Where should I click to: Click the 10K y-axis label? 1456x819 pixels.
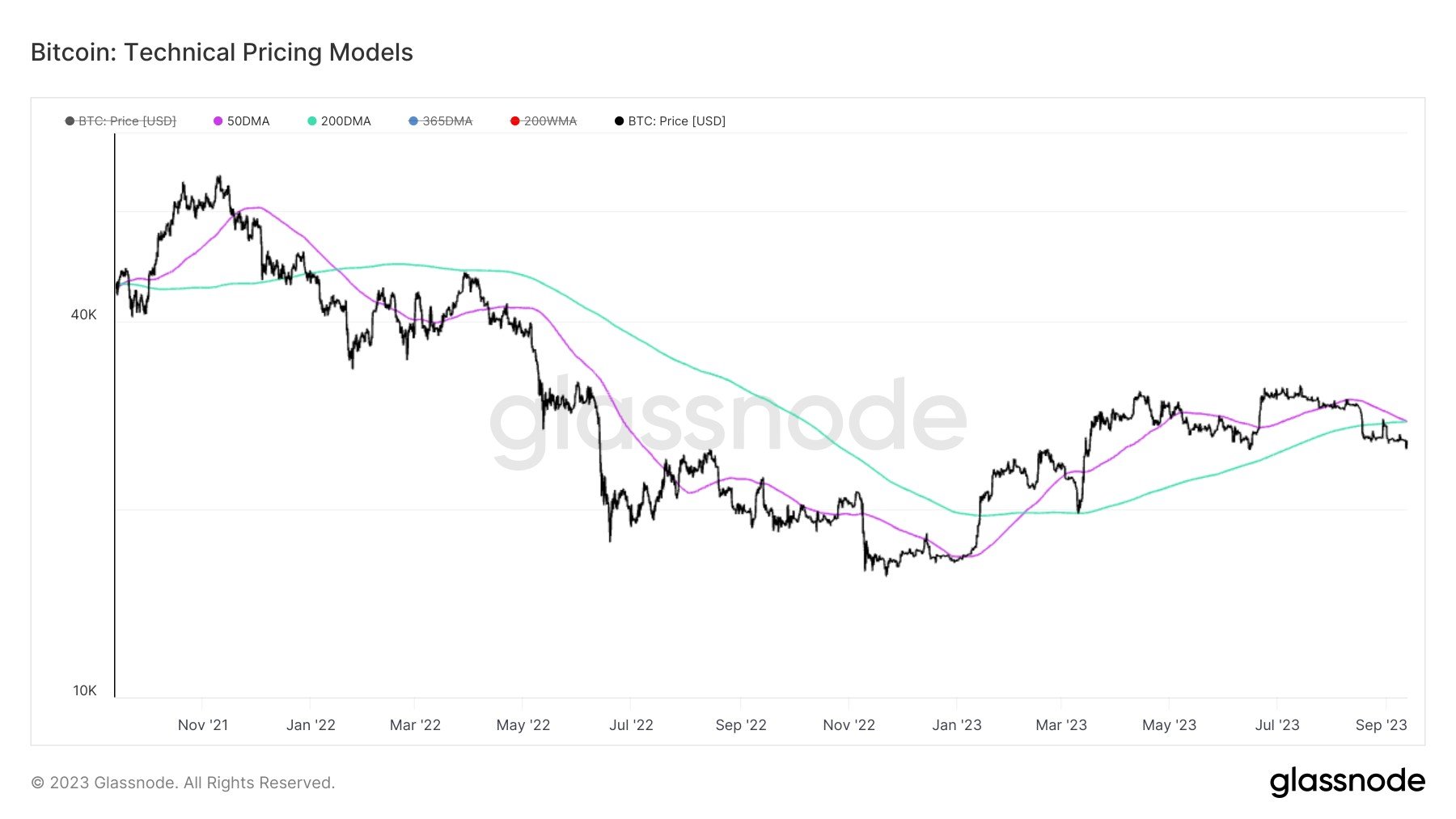[85, 690]
